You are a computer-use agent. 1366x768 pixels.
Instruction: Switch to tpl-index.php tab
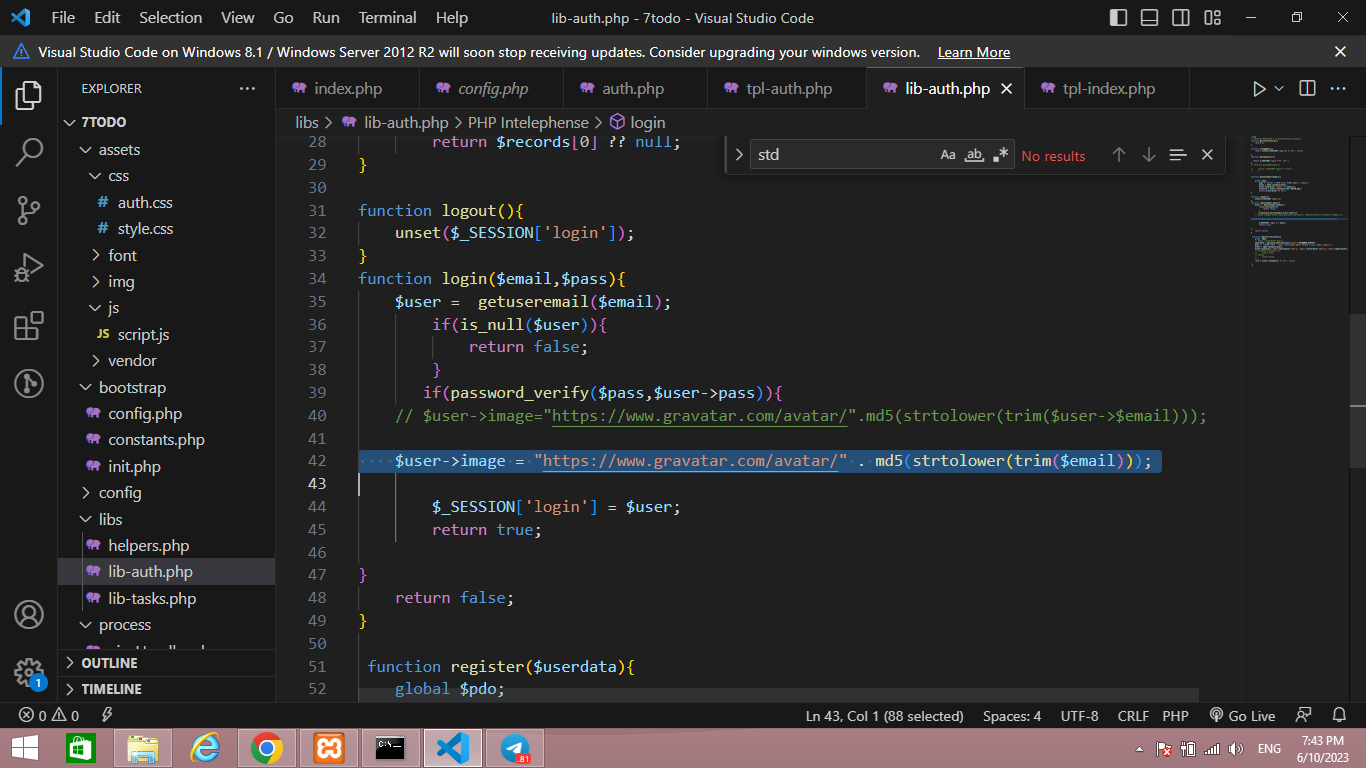pos(1109,89)
